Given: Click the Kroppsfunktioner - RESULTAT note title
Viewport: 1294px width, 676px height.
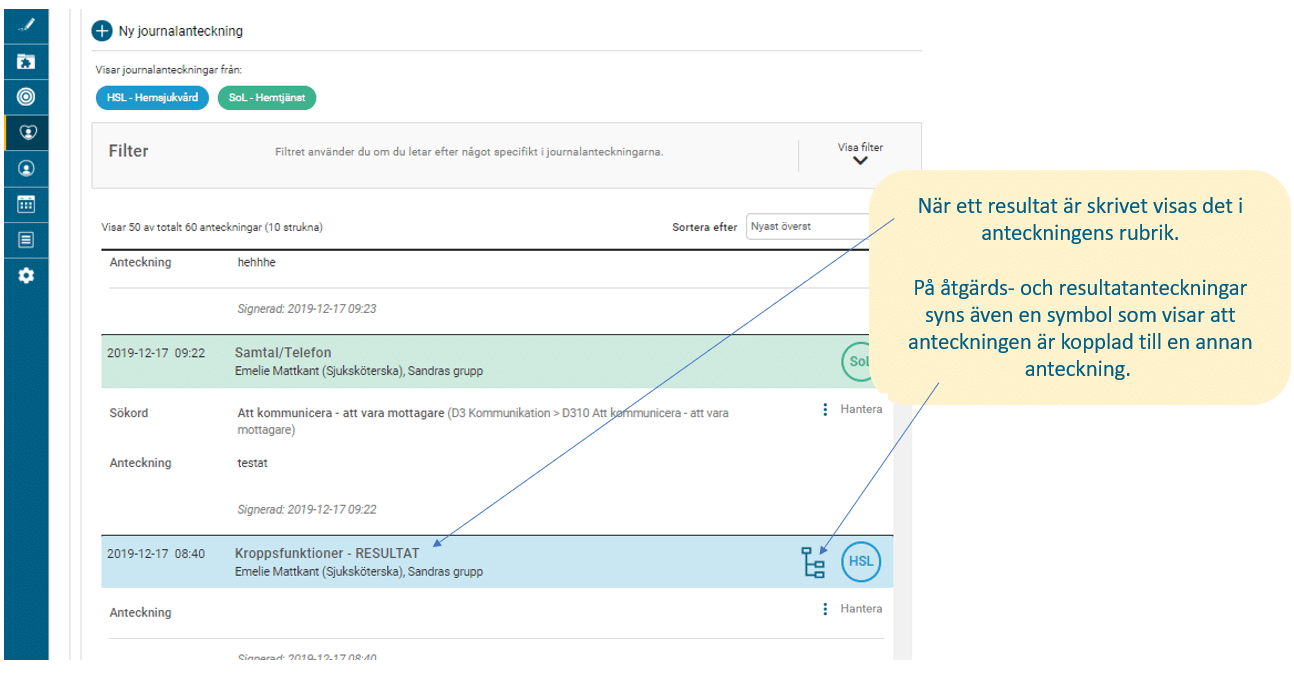Looking at the screenshot, I should tap(327, 553).
